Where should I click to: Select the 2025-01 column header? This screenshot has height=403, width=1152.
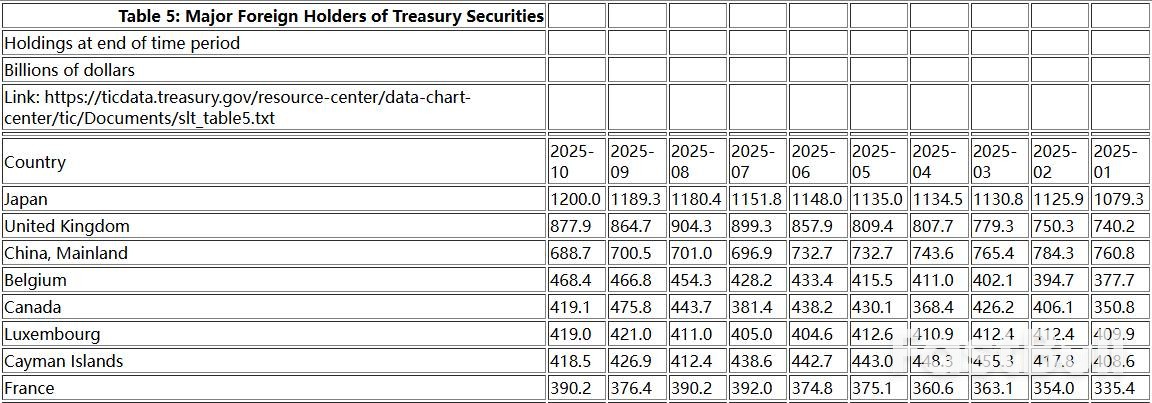1118,162
